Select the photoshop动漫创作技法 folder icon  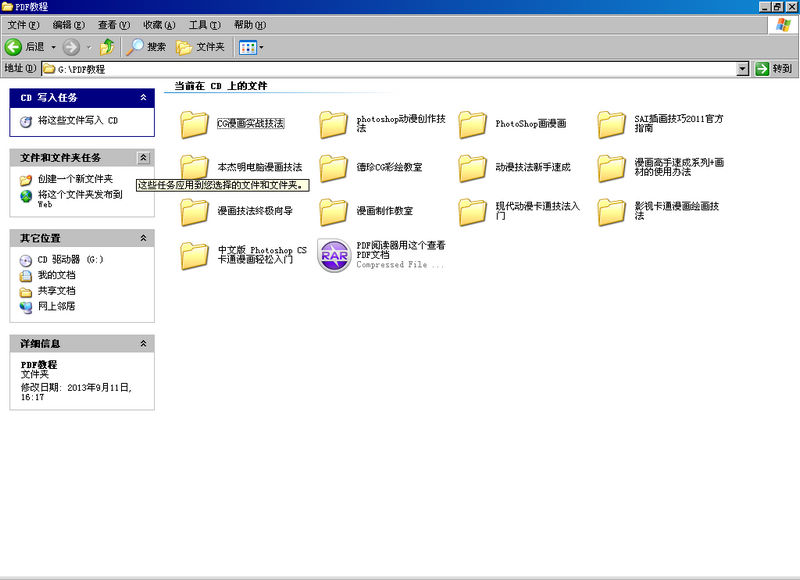pos(334,124)
